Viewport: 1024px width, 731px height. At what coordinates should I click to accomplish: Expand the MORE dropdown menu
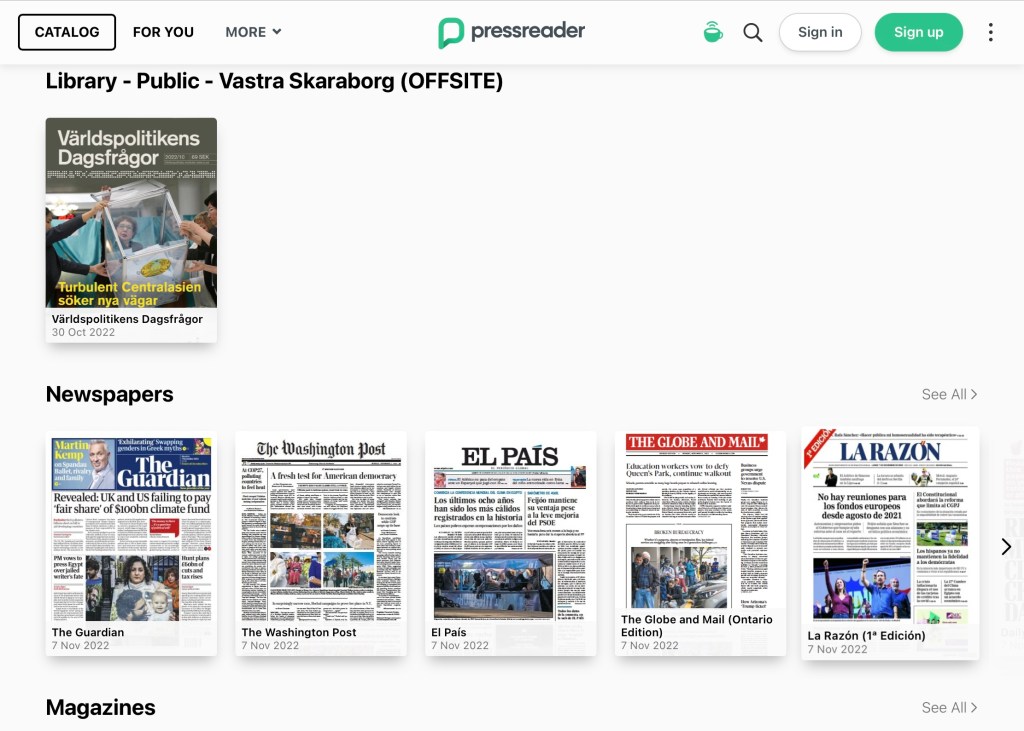tap(253, 32)
